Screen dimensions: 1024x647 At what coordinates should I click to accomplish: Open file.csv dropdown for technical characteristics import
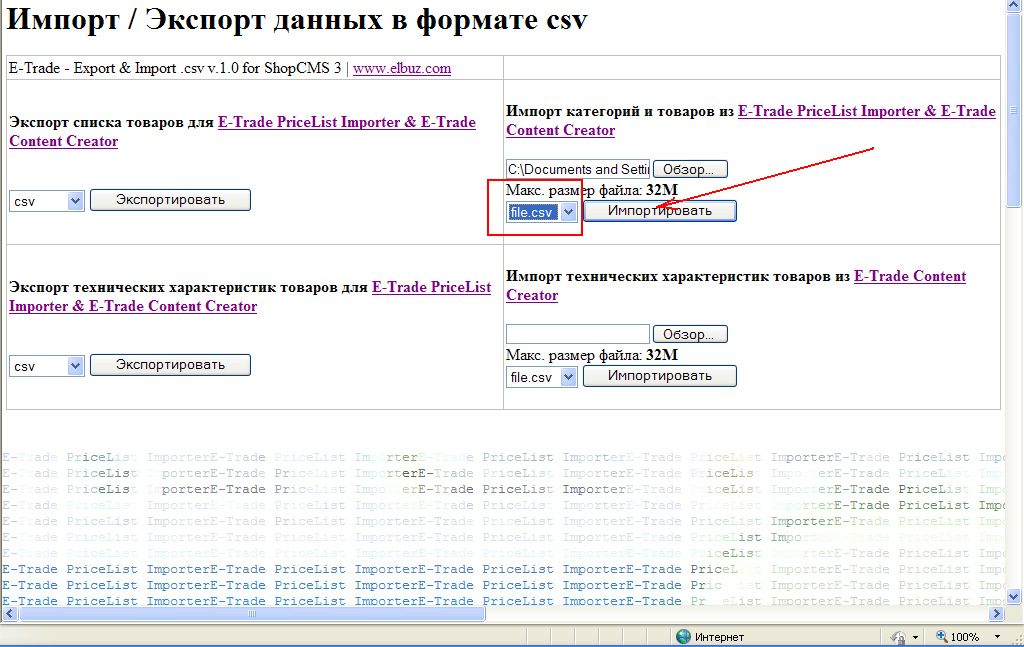click(x=542, y=377)
